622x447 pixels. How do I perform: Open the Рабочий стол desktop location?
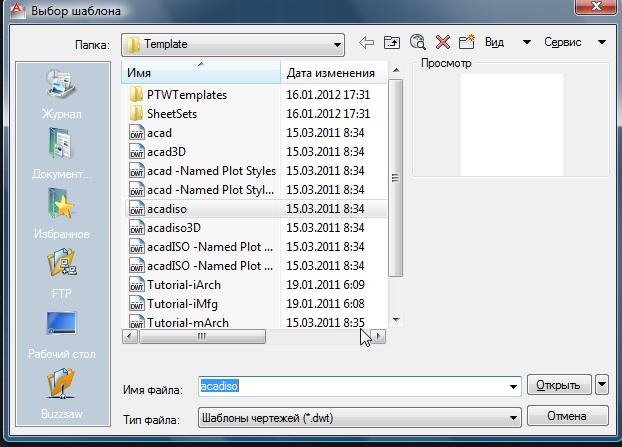[62, 334]
